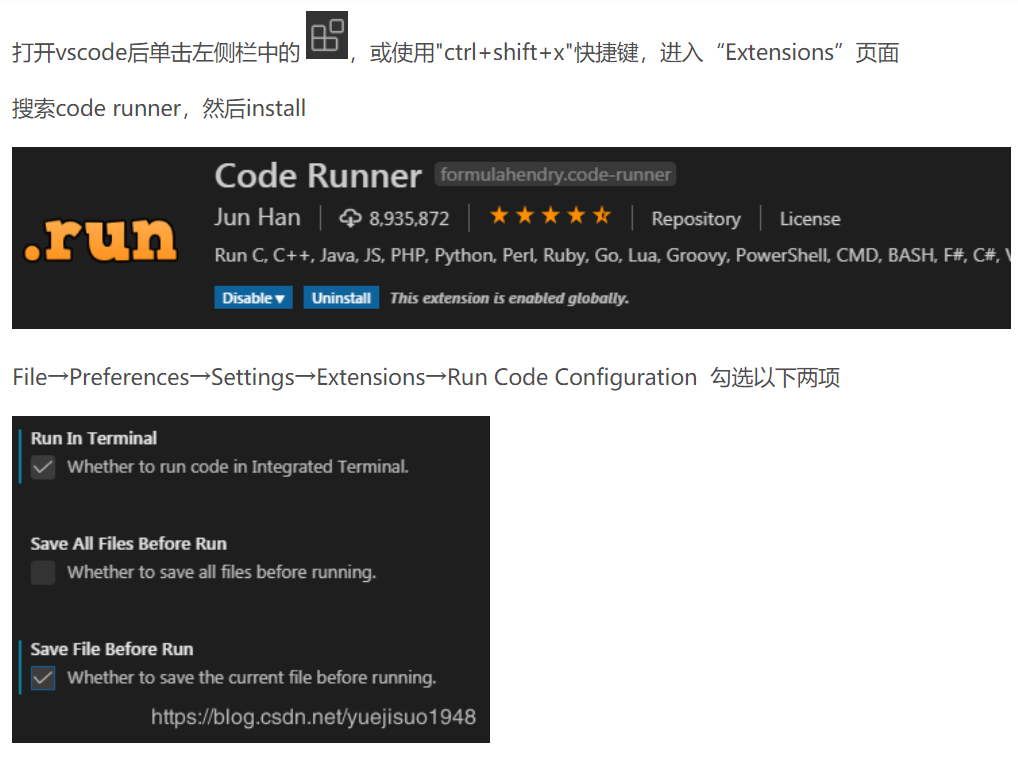Click the Jun Han publisher name

258,217
